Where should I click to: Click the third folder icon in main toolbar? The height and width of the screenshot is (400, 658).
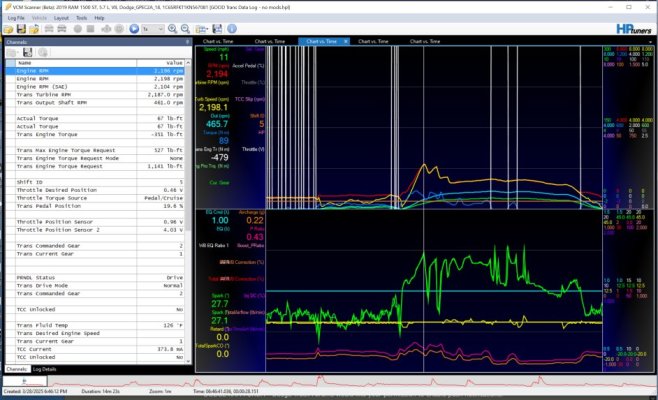coord(34,29)
